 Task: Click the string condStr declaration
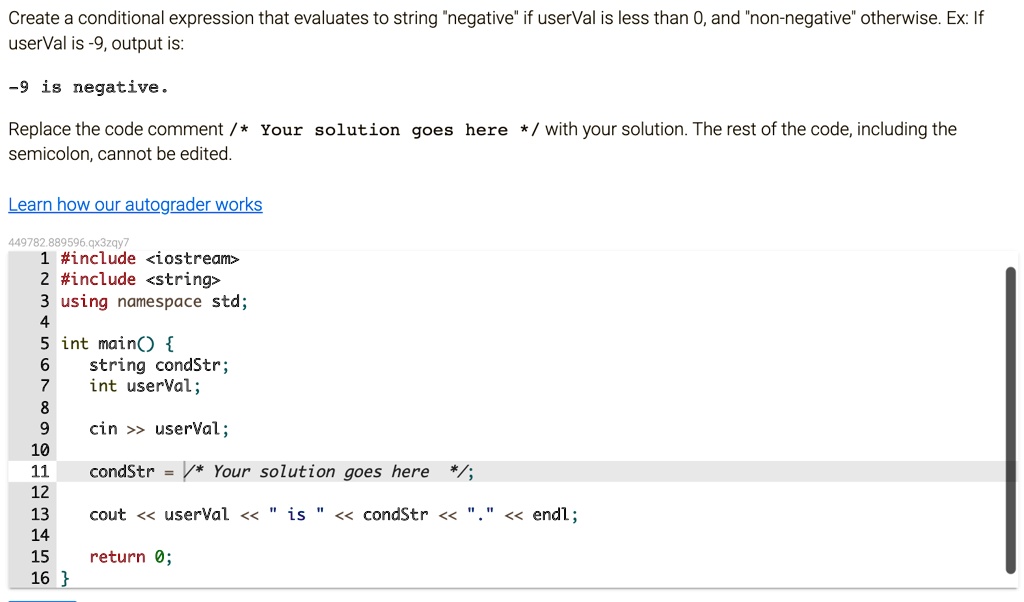pos(159,365)
